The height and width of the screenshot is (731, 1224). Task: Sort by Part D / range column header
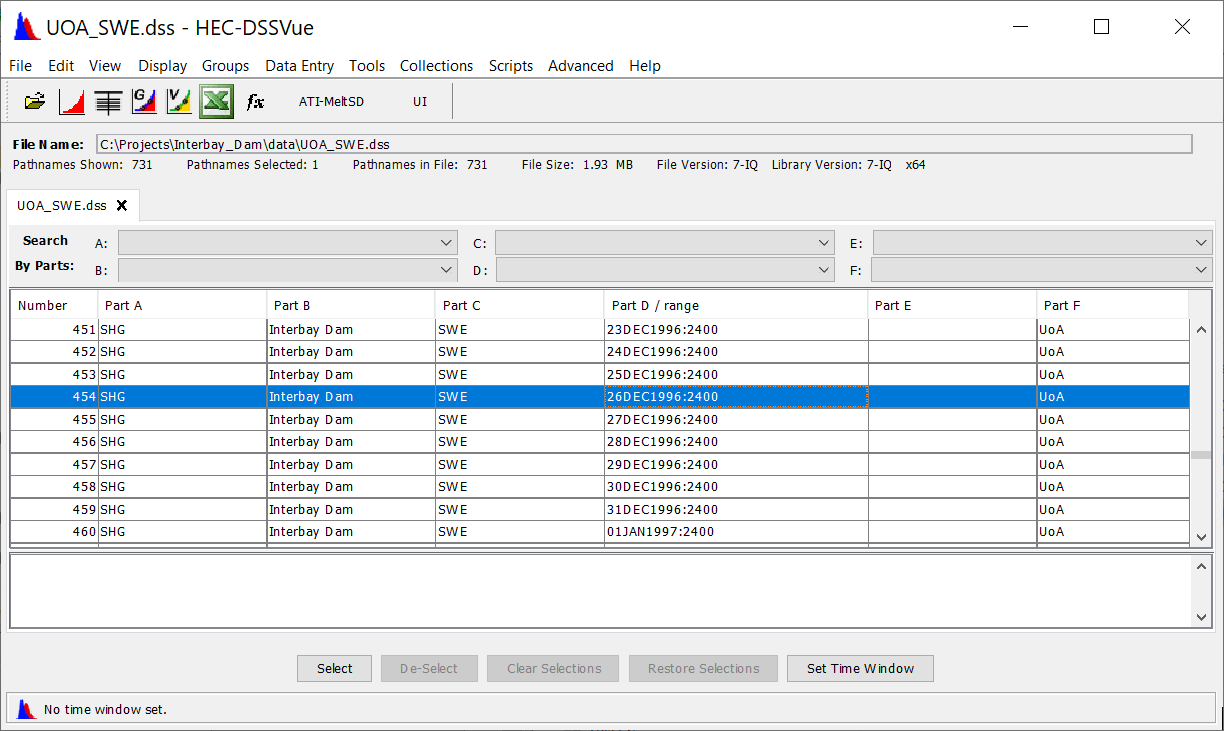click(x=736, y=305)
